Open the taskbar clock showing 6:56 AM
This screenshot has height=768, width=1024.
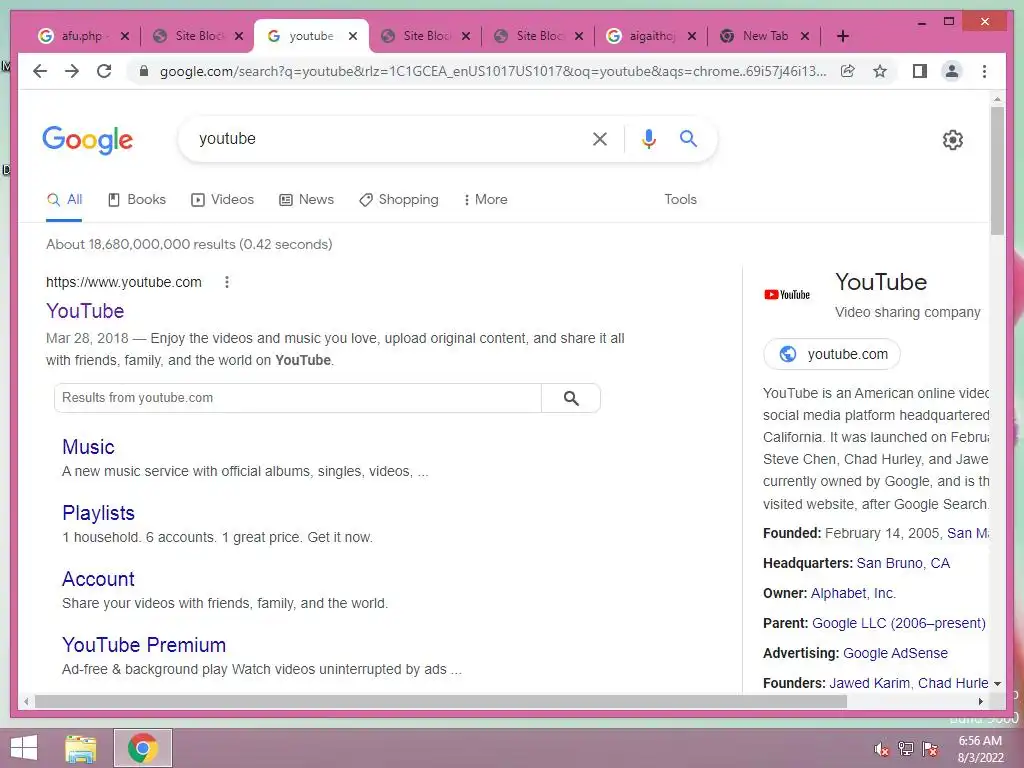pos(980,749)
